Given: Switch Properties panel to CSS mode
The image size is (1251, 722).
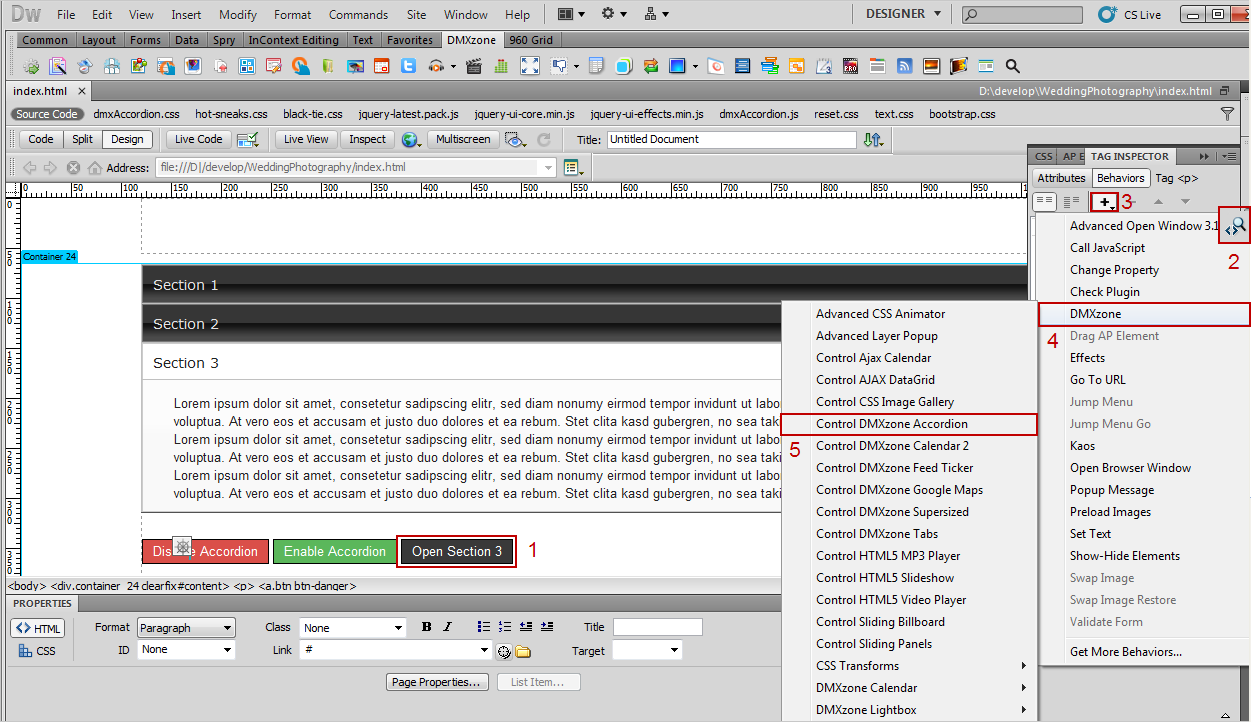Looking at the screenshot, I should click(38, 651).
